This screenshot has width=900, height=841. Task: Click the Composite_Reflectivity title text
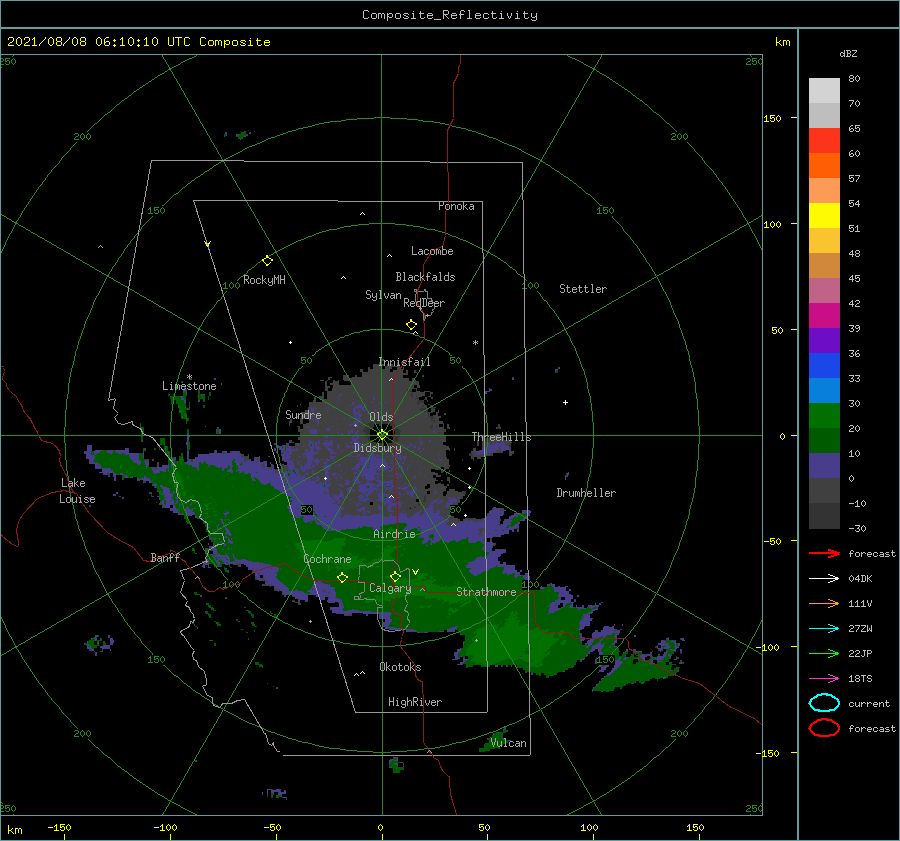(x=450, y=15)
